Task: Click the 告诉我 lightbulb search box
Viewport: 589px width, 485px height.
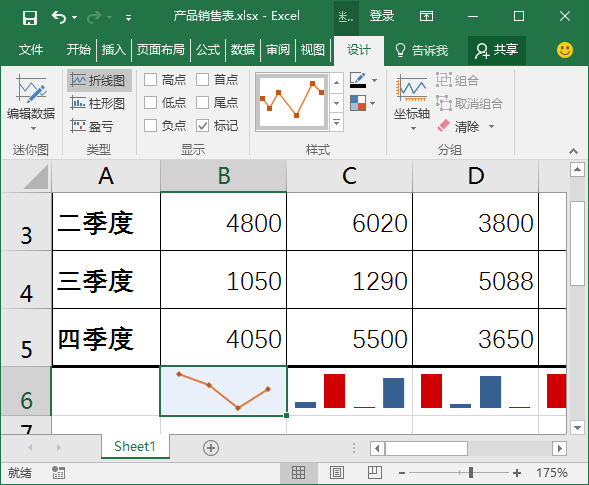Action: tap(421, 50)
